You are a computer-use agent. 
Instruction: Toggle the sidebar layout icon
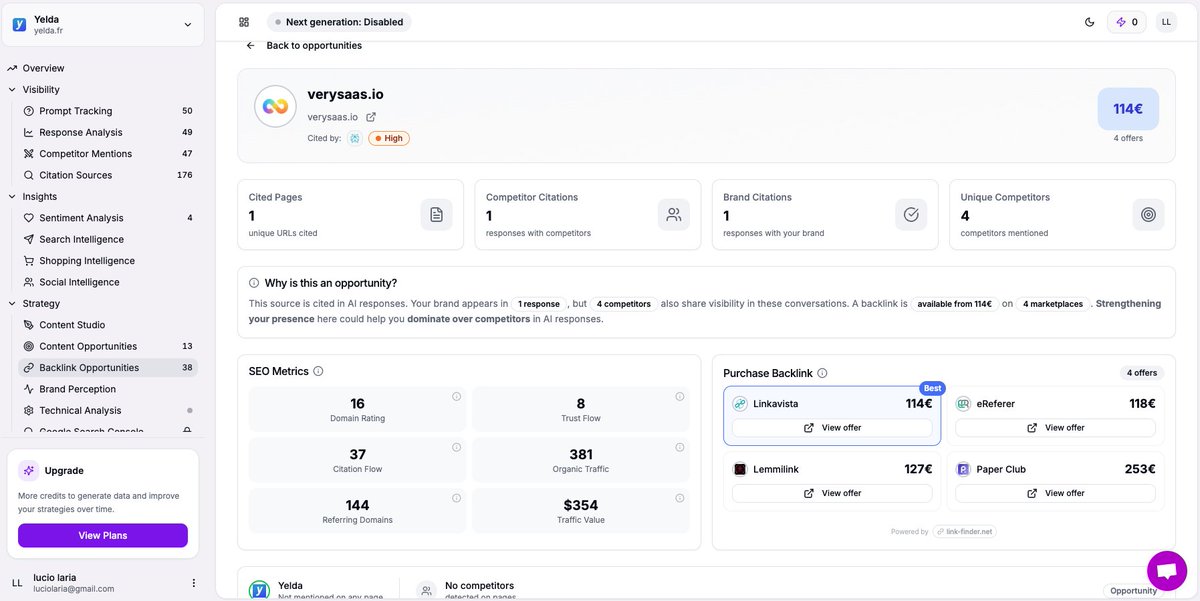tap(244, 22)
